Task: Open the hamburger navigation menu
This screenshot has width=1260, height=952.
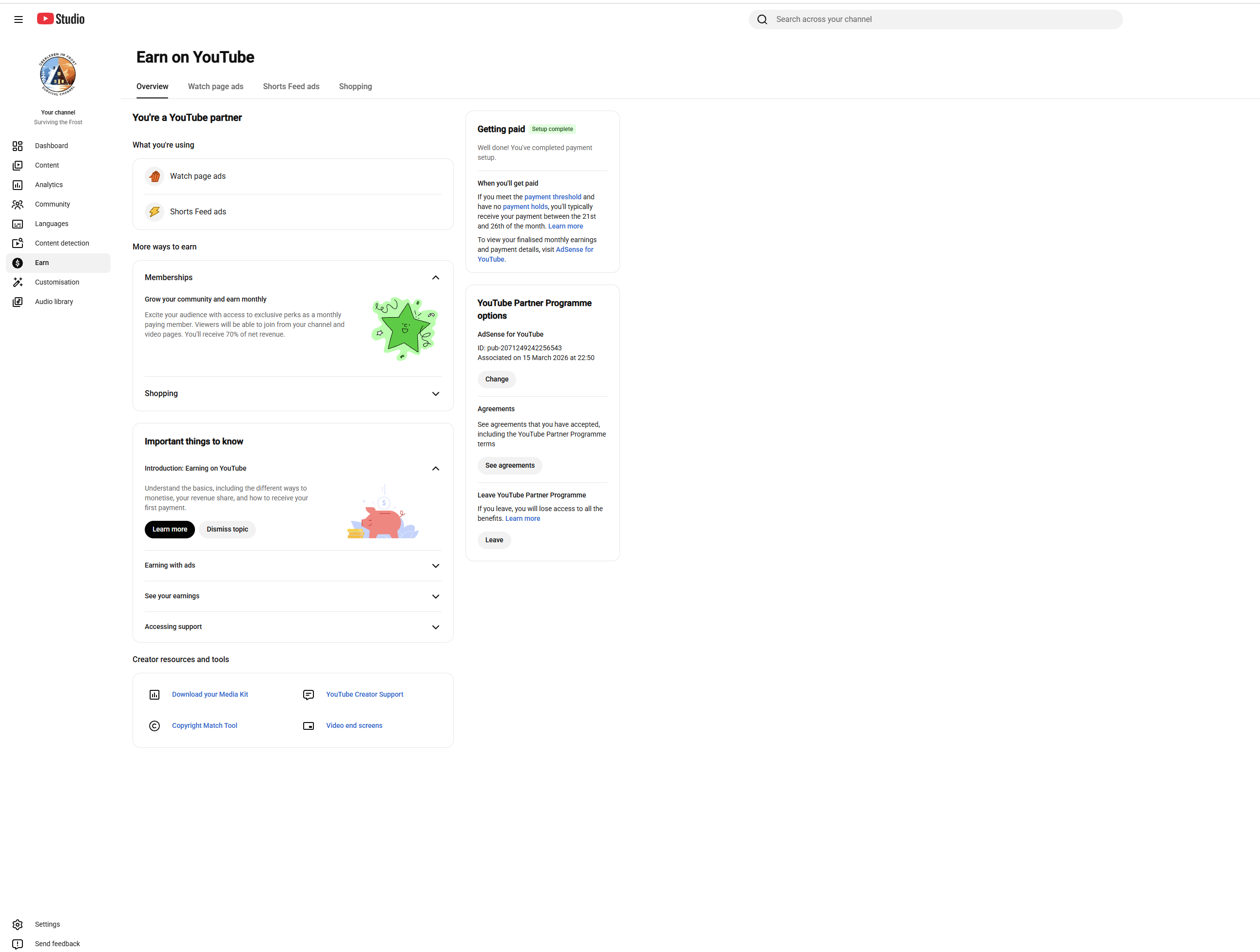Action: 18,19
